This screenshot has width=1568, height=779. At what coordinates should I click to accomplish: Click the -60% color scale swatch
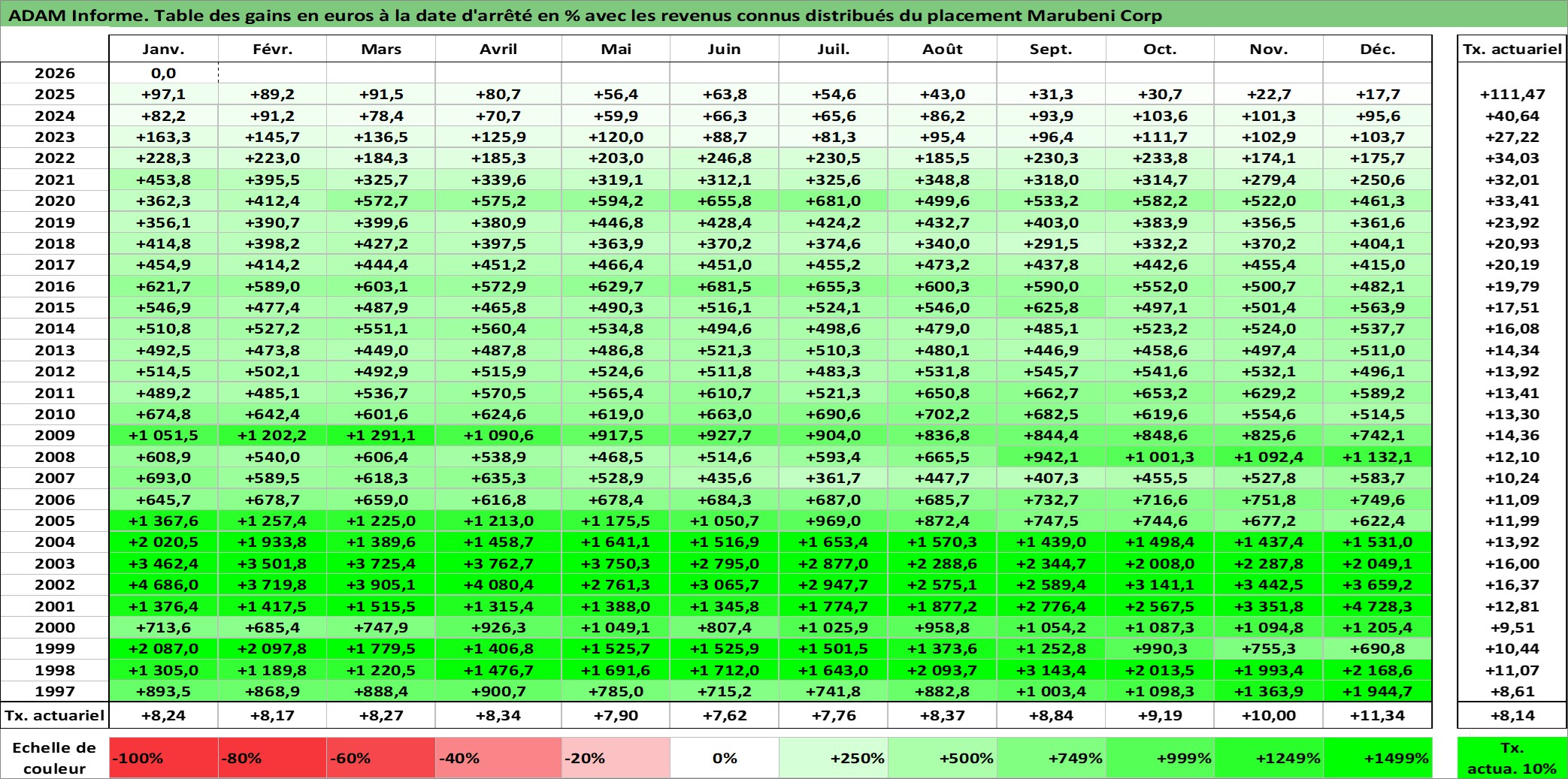coord(381,757)
